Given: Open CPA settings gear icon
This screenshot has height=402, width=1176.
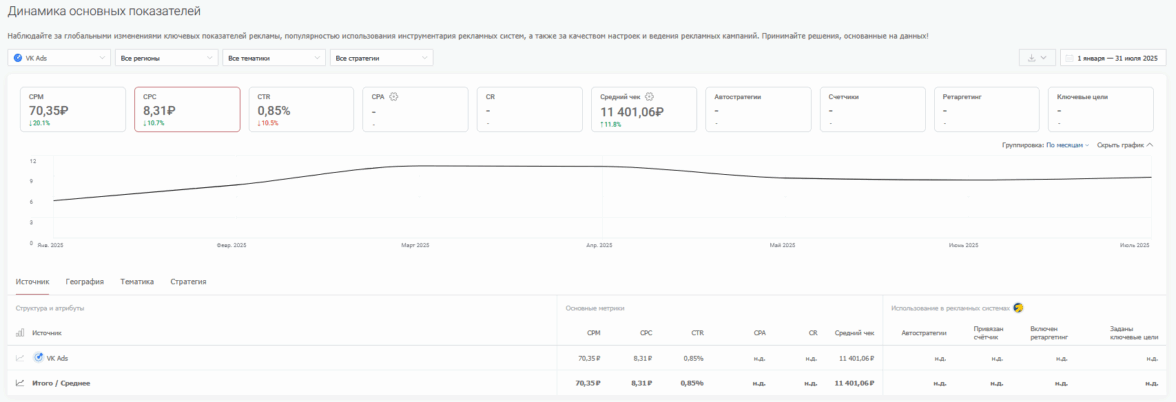Looking at the screenshot, I should point(394,97).
